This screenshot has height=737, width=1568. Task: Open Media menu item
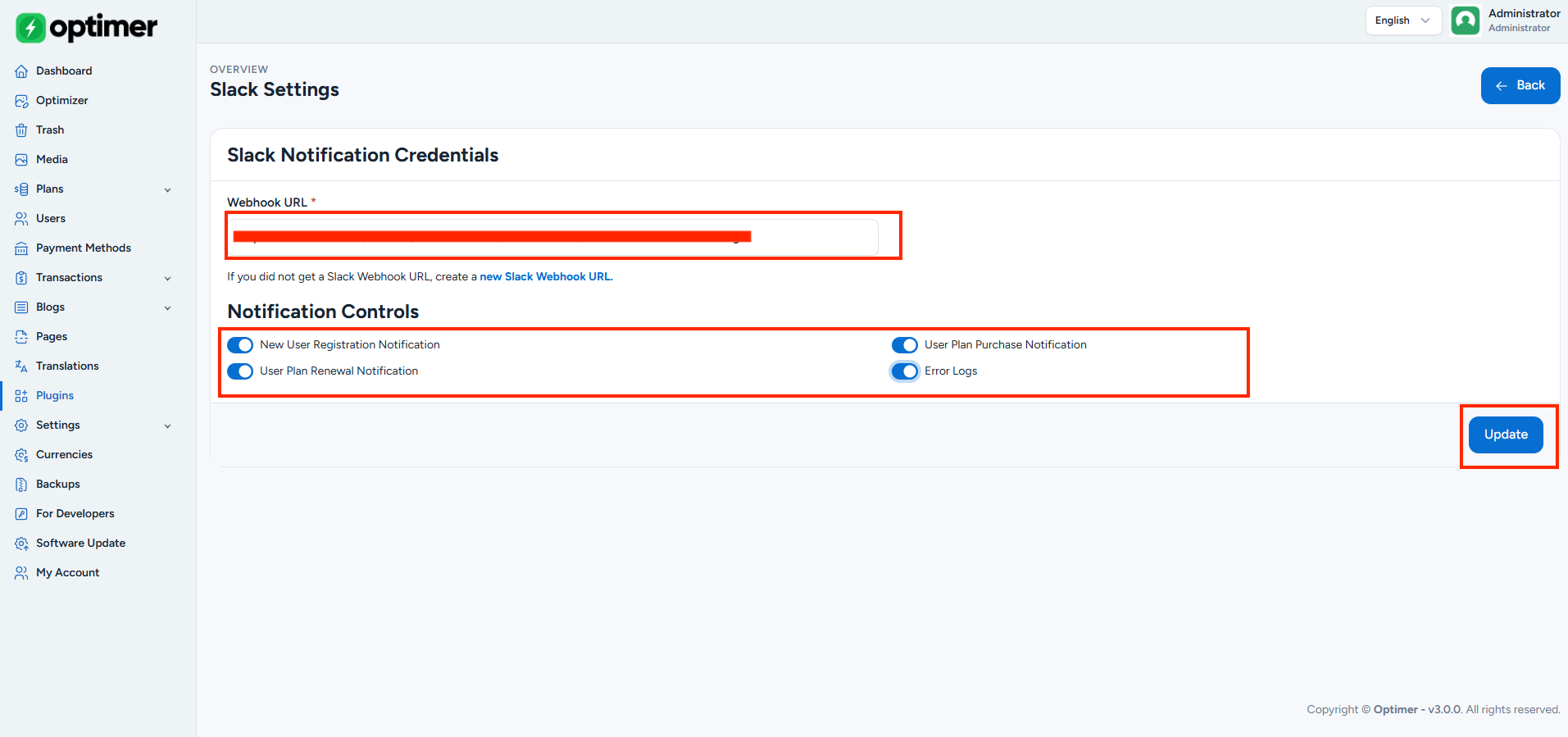[x=52, y=160]
